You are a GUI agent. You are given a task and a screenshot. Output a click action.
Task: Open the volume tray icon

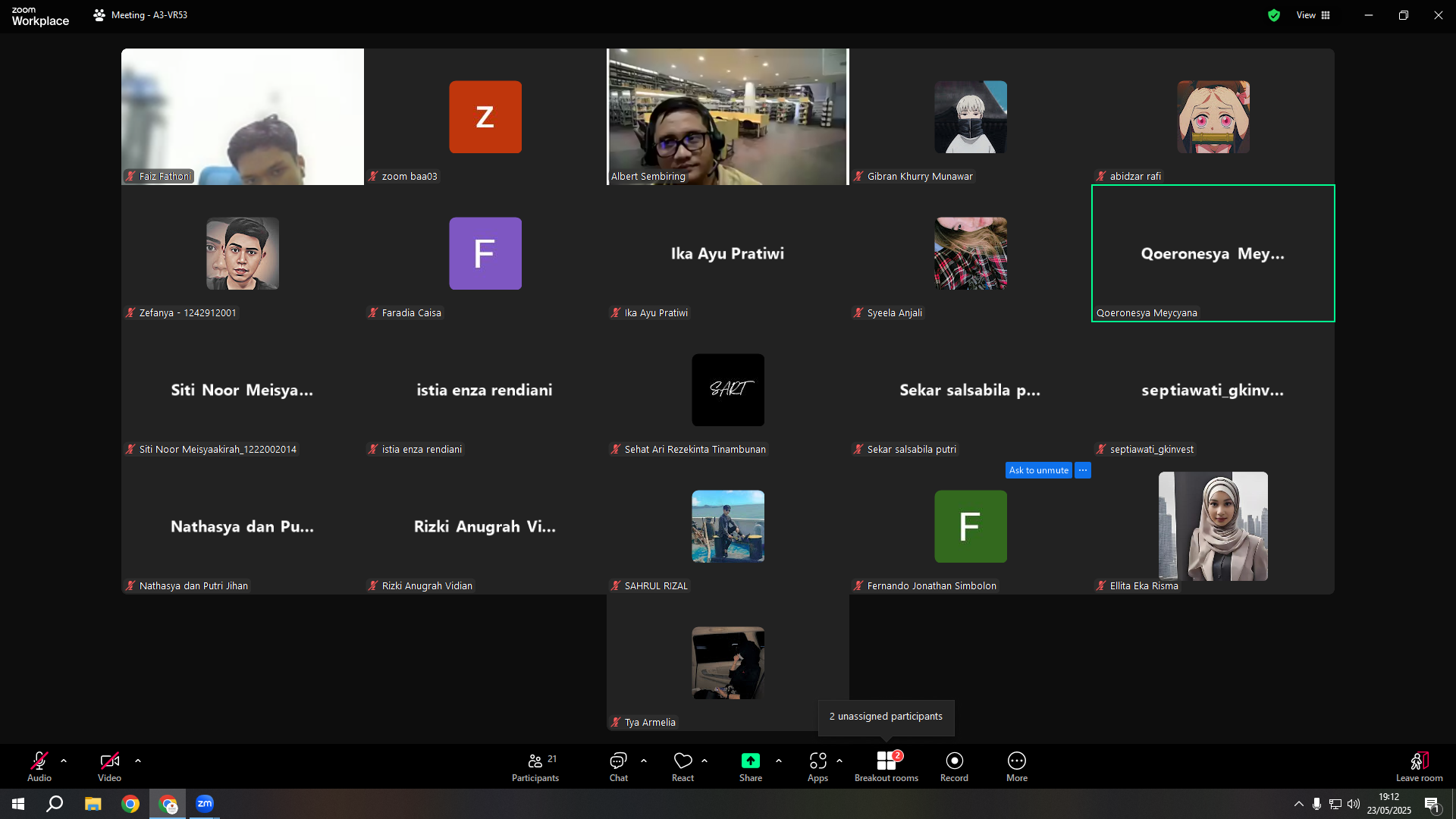(x=1354, y=804)
